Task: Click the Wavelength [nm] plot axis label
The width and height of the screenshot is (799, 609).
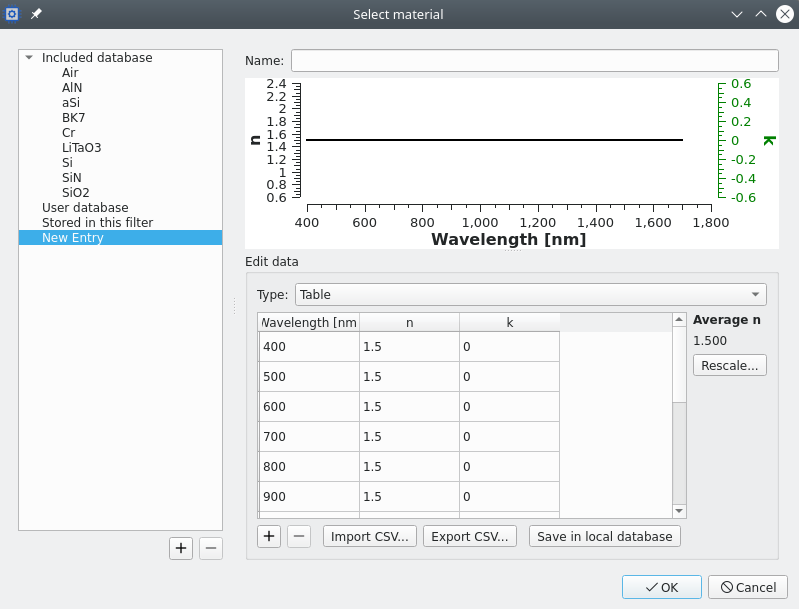Action: 509,239
